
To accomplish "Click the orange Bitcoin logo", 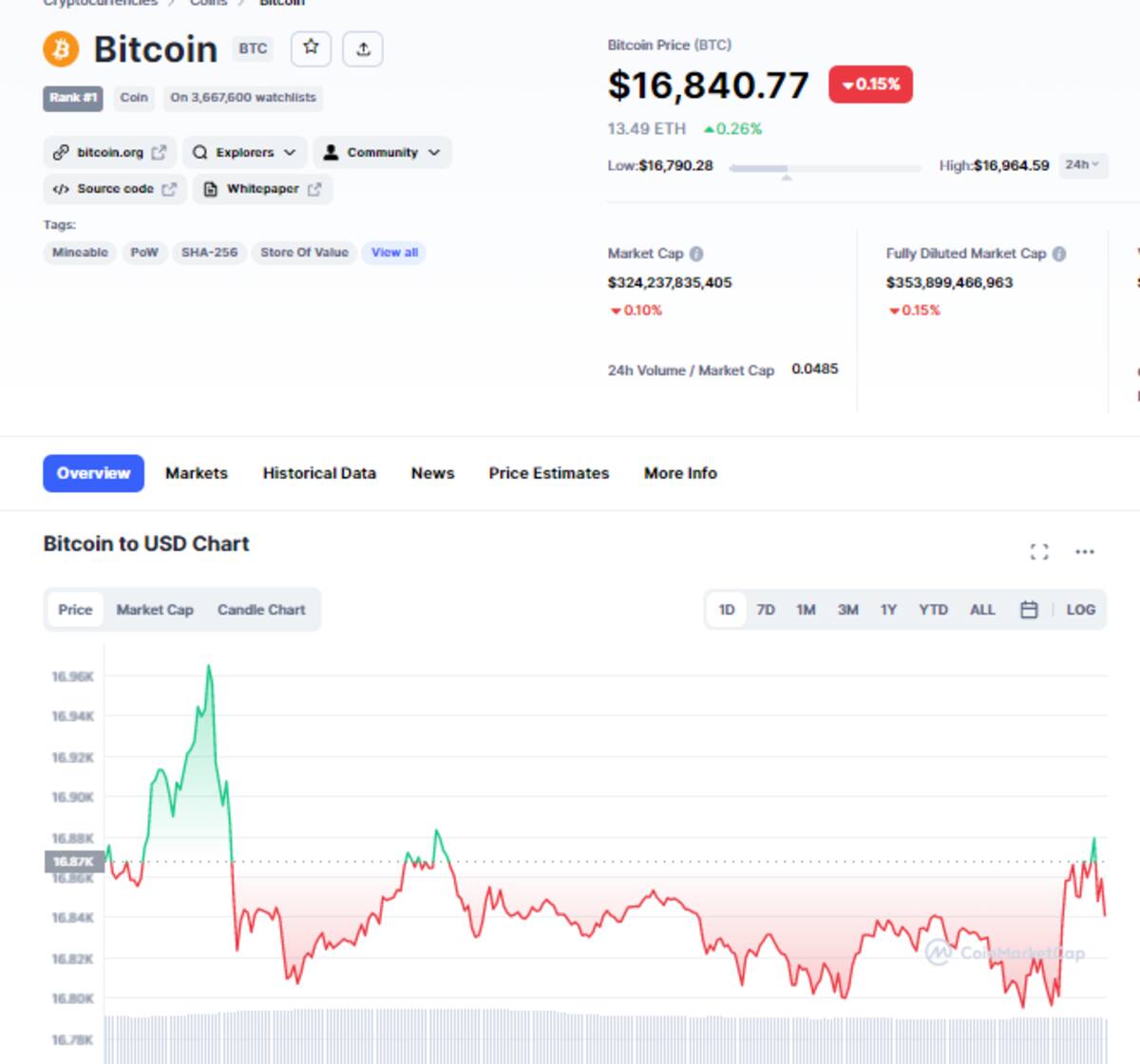I will (61, 49).
